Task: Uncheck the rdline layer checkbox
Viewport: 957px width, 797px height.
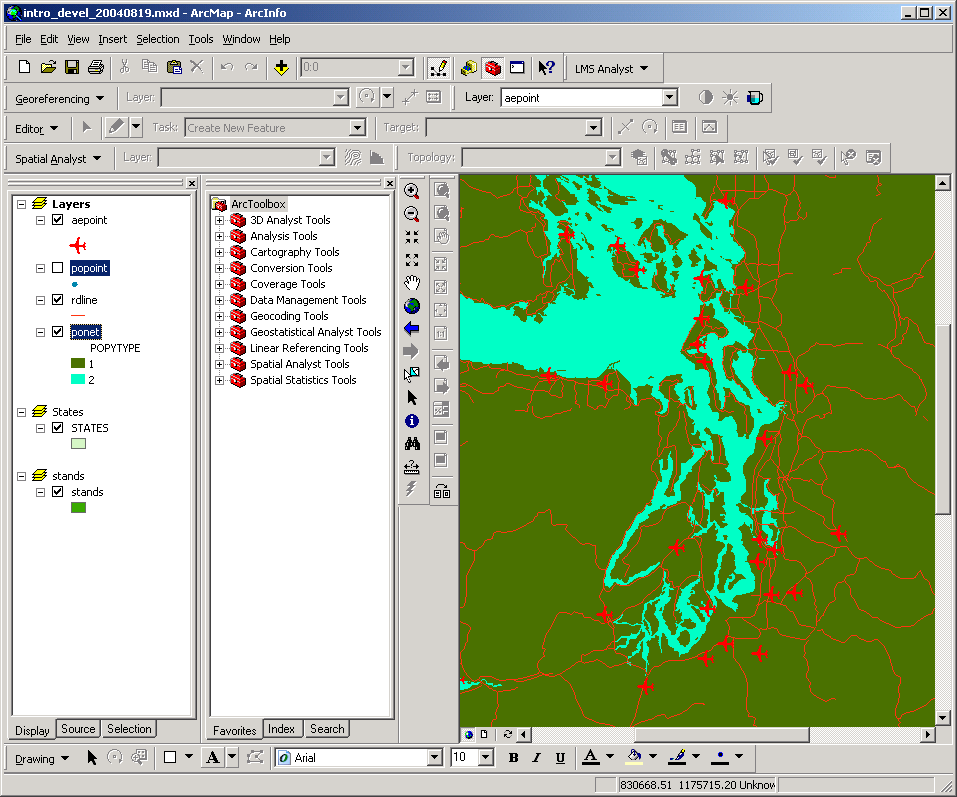Action: pyautogui.click(x=57, y=300)
